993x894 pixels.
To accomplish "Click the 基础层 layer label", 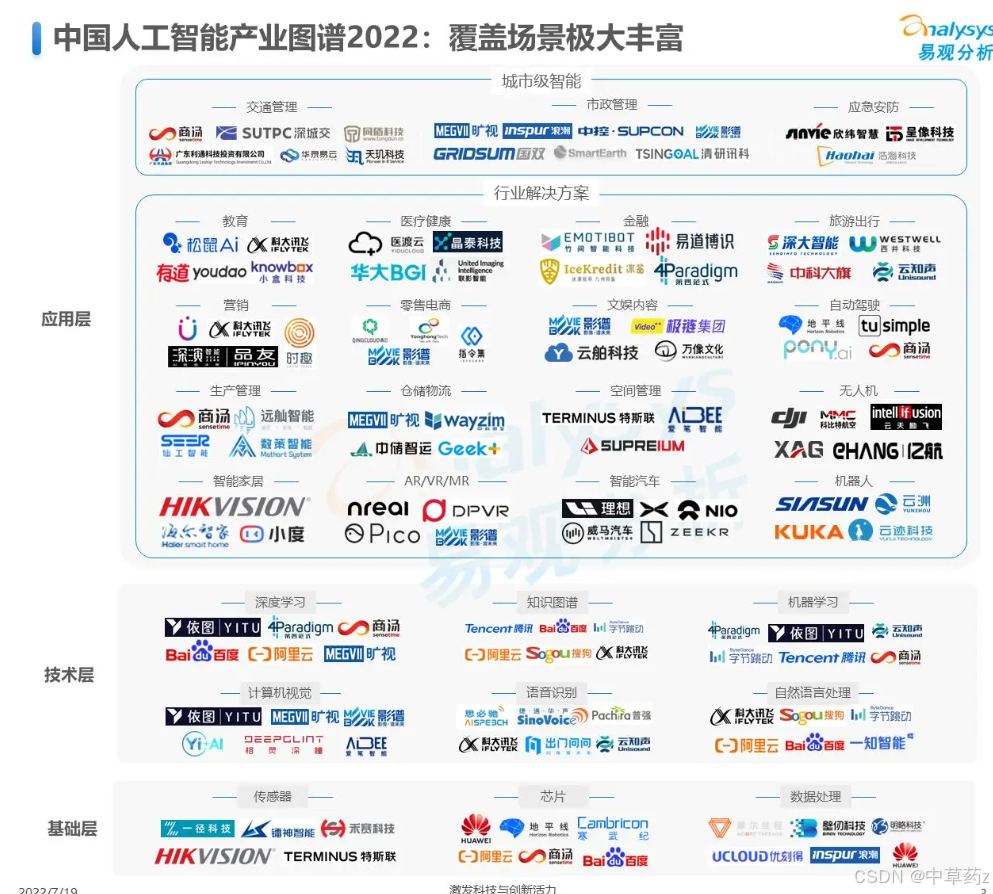I will (x=72, y=829).
